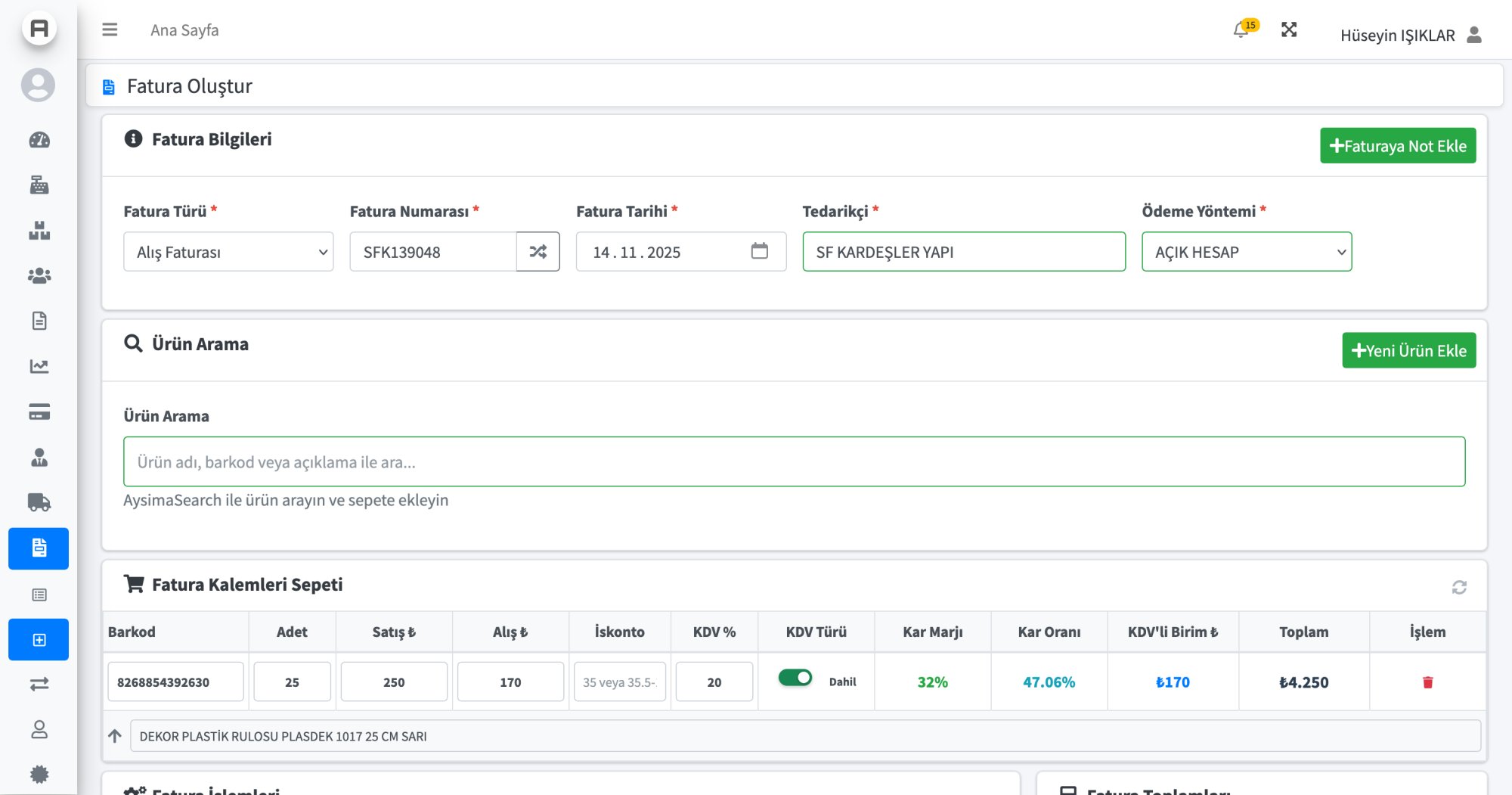Toggle fullscreen mode icon
Viewport: 1512px width, 795px height.
pyautogui.click(x=1289, y=30)
